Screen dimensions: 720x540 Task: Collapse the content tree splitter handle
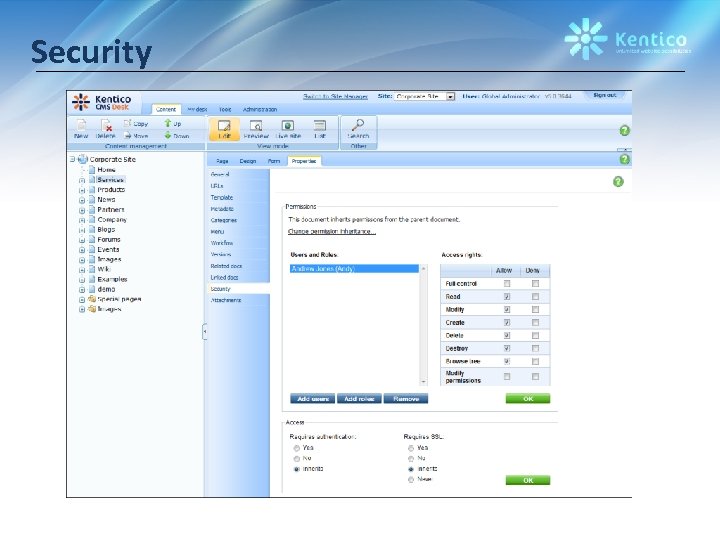click(x=205, y=332)
